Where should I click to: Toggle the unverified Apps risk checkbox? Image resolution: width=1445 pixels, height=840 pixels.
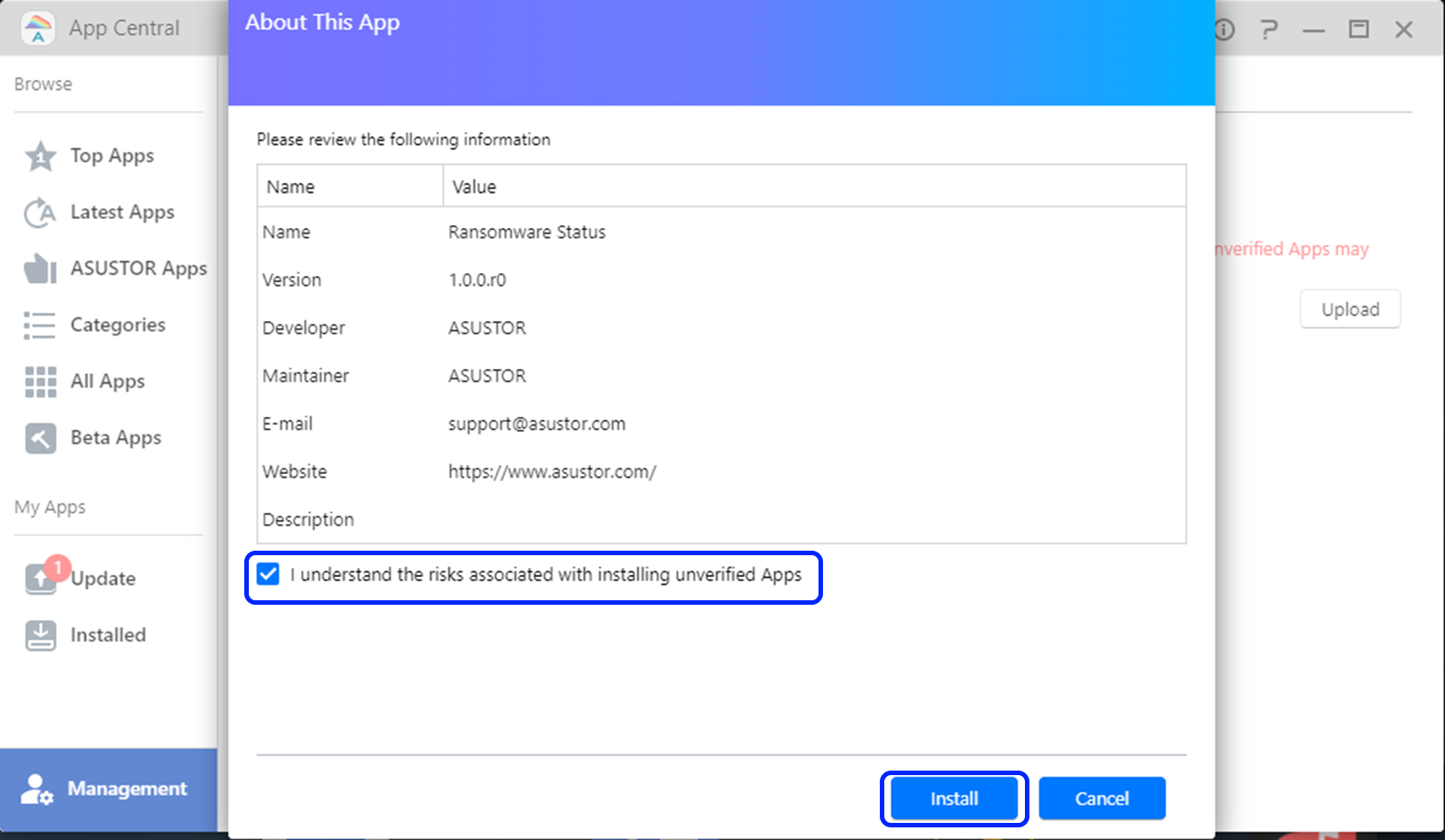268,574
